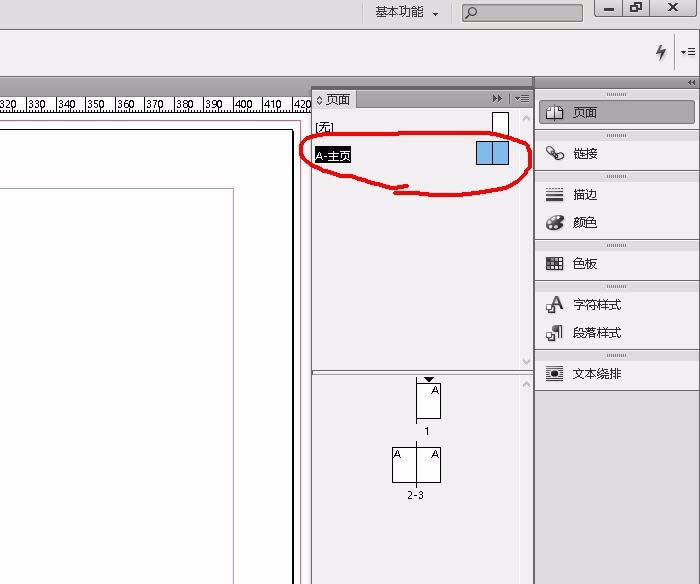
Task: Cycle the 页面 panel size arrows
Action: click(x=319, y=100)
